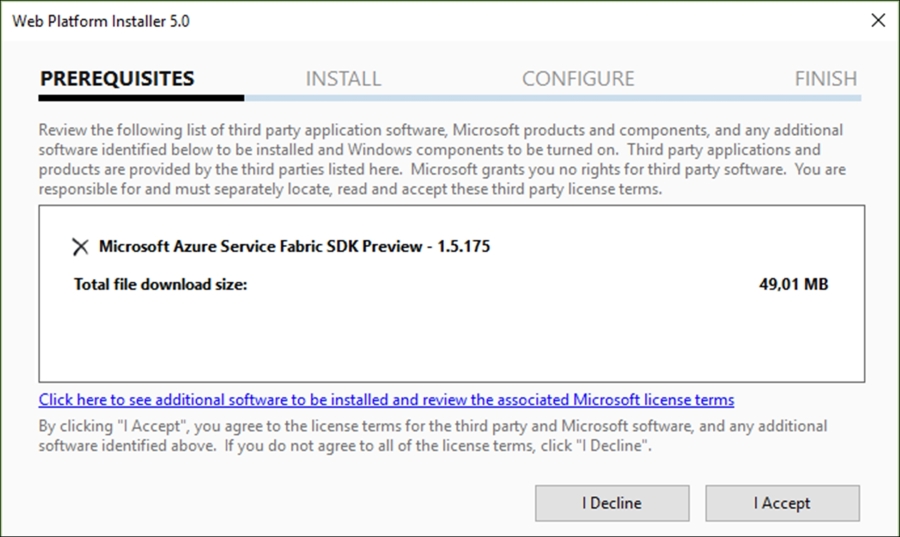Remove Service Fabric SDK with X icon
The width and height of the screenshot is (900, 537).
pos(80,247)
